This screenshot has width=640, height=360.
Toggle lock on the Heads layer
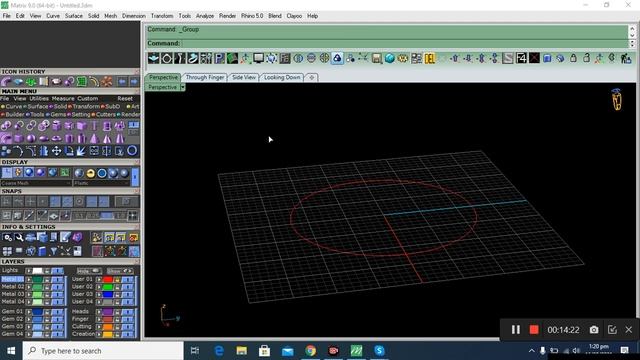[117, 312]
